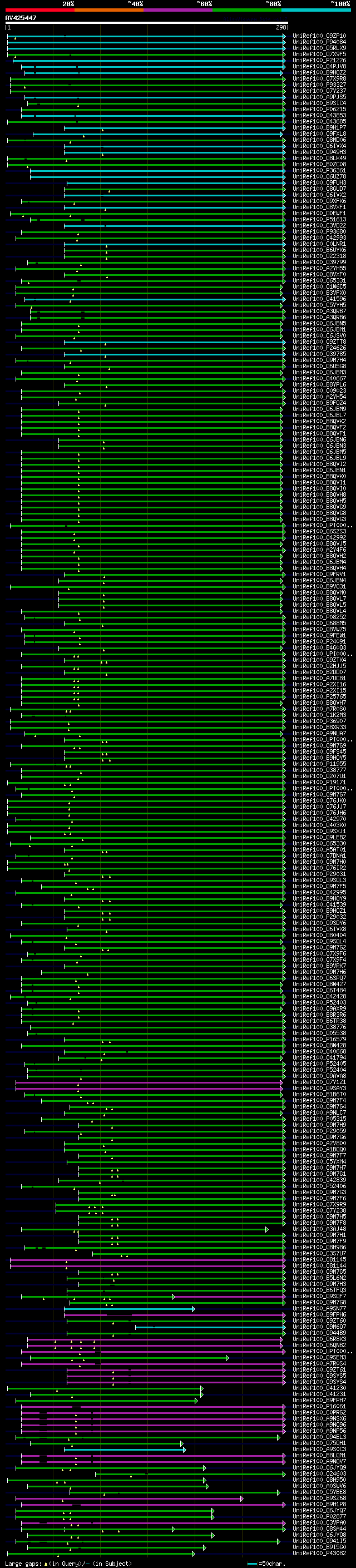
Task: Click the query end position 298
Action: (281, 27)
